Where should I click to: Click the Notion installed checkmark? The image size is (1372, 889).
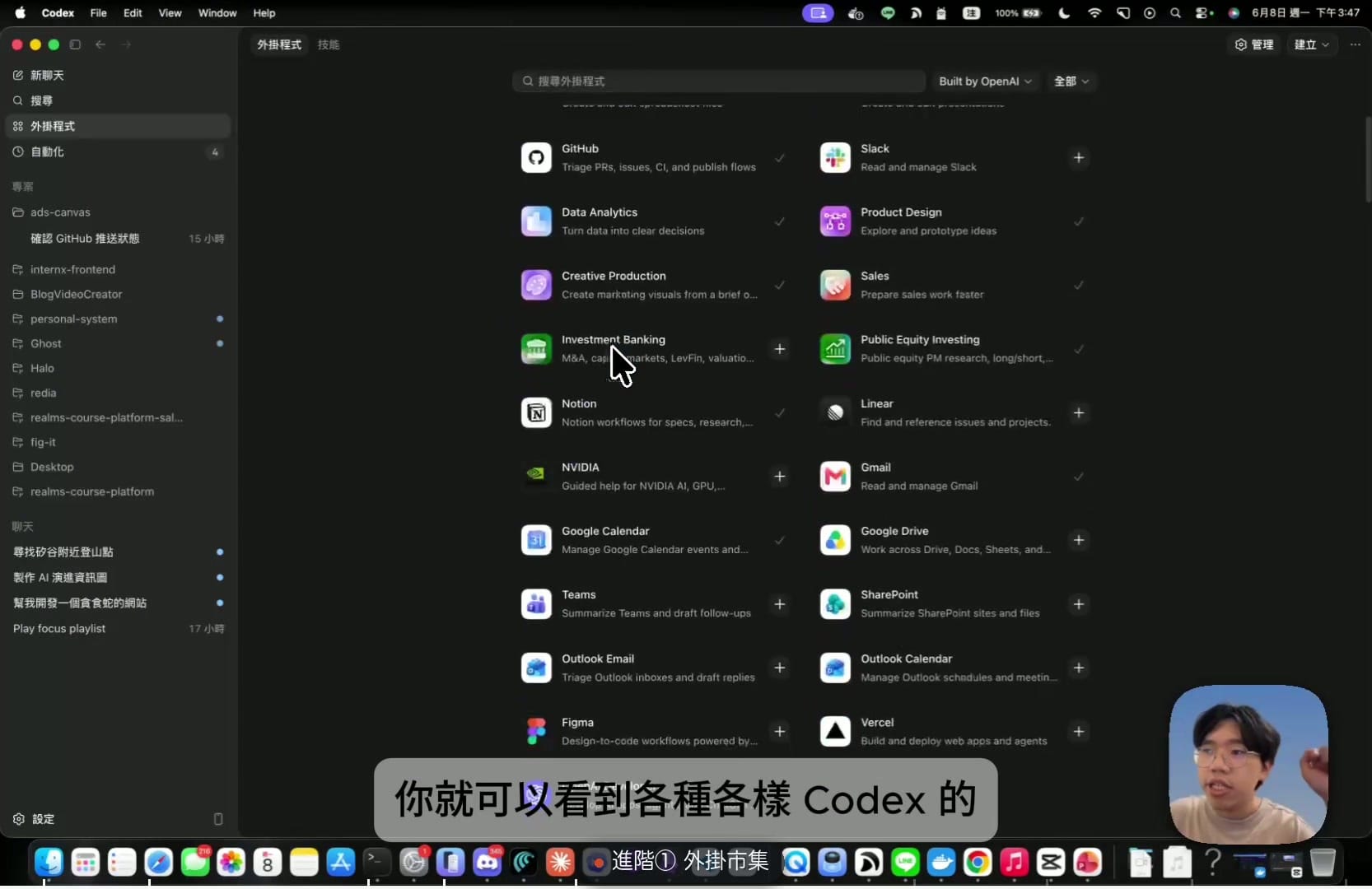(x=780, y=412)
